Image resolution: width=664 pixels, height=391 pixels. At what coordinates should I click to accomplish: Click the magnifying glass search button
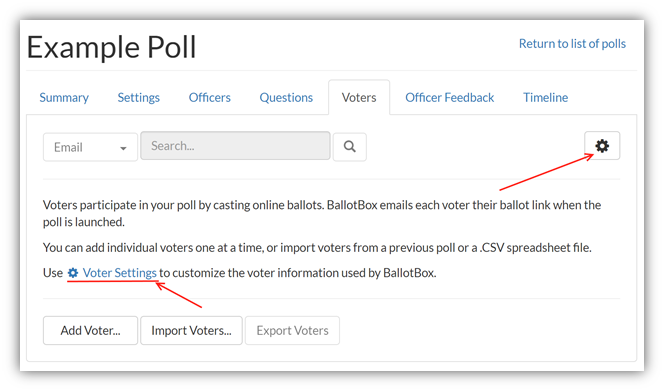tap(349, 147)
